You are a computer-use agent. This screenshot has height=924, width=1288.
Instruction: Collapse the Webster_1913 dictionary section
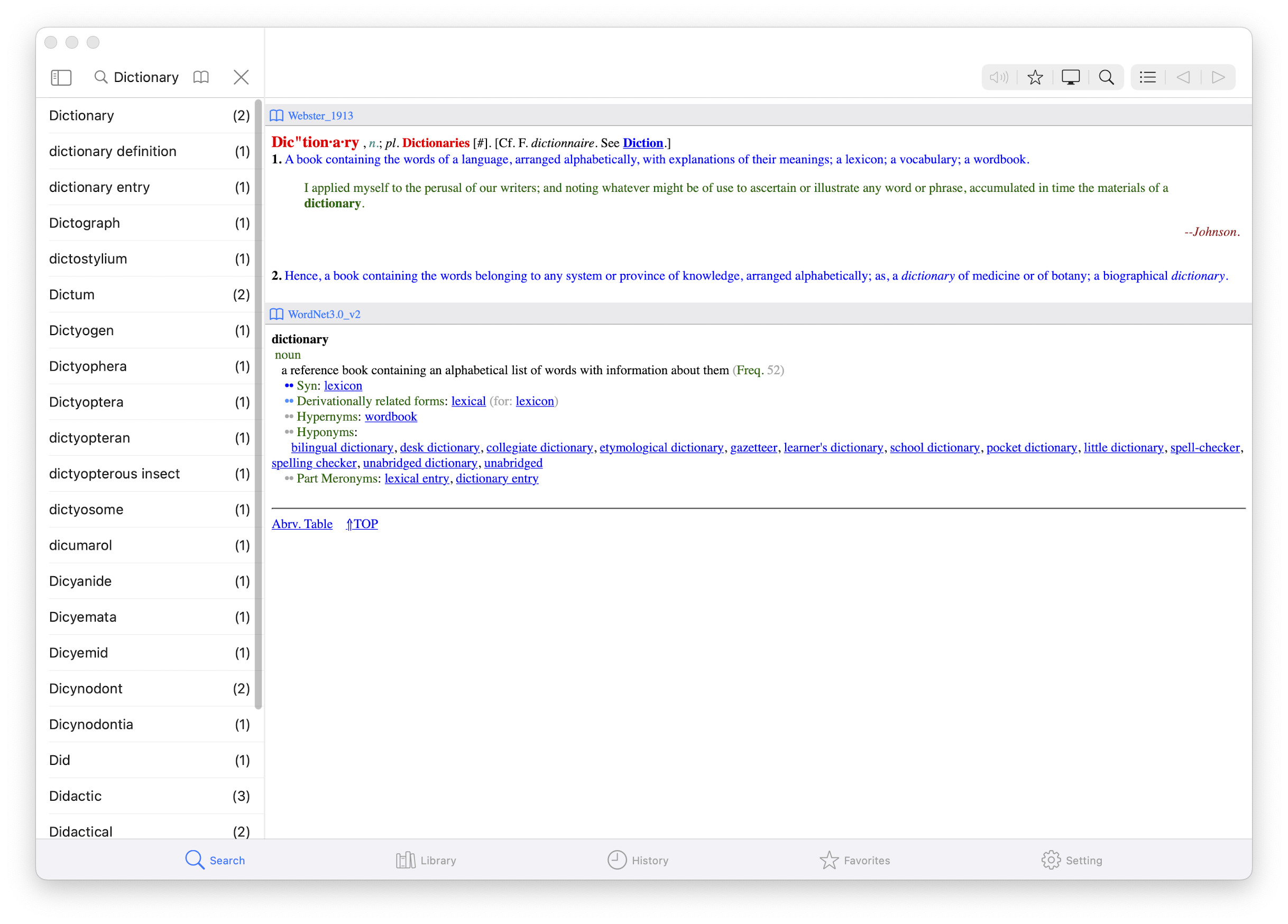[x=320, y=116]
